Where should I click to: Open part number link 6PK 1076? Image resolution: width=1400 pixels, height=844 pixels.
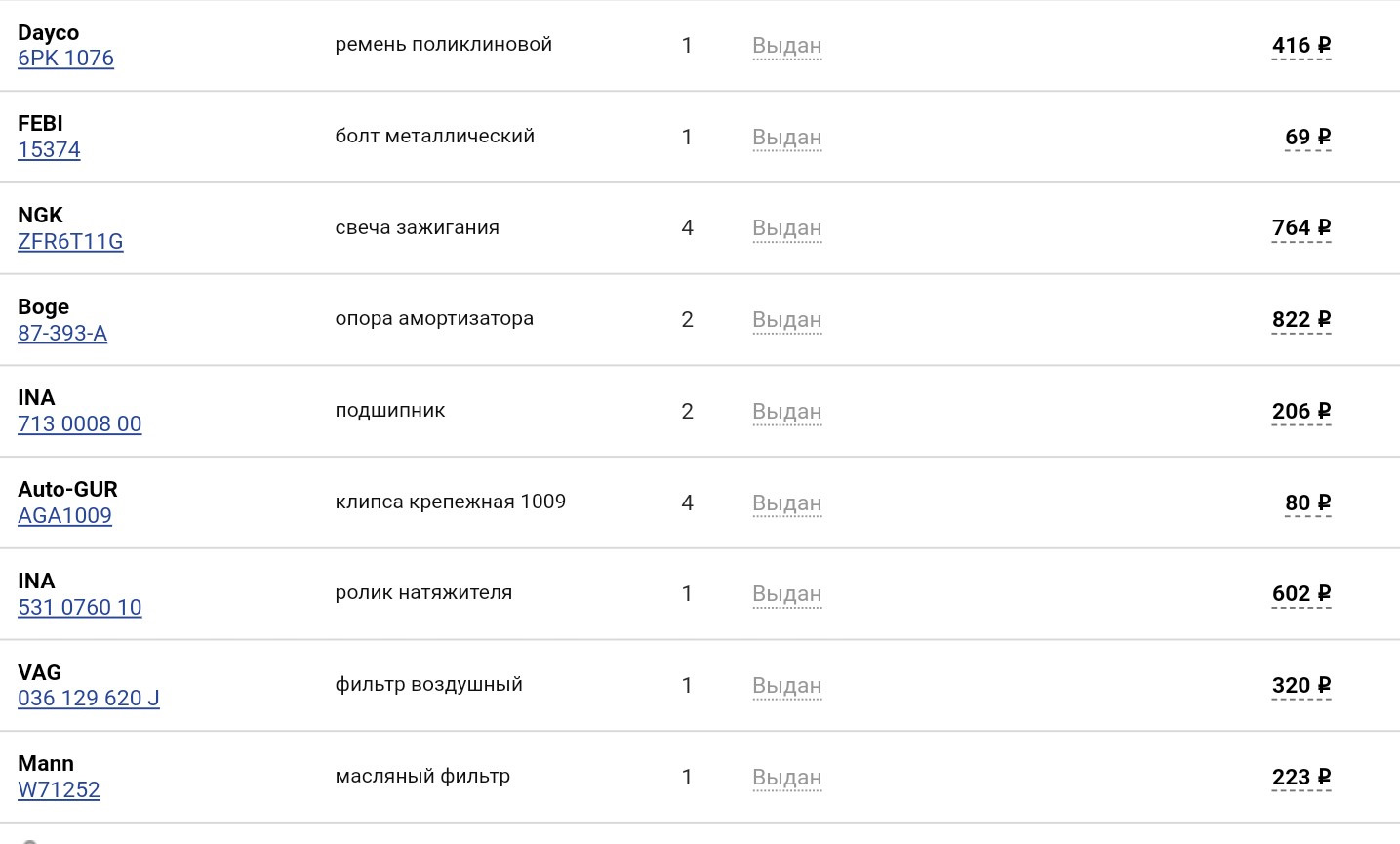click(x=65, y=59)
